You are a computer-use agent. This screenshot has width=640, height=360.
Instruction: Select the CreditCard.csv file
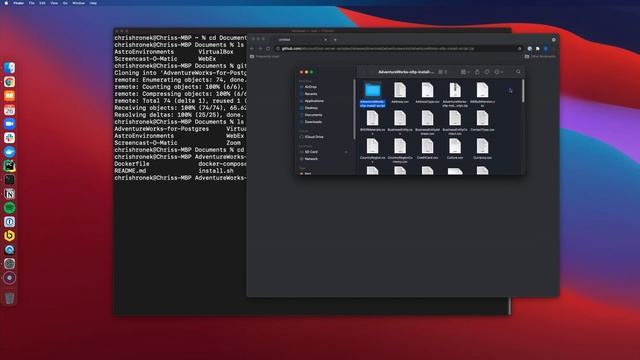[427, 149]
